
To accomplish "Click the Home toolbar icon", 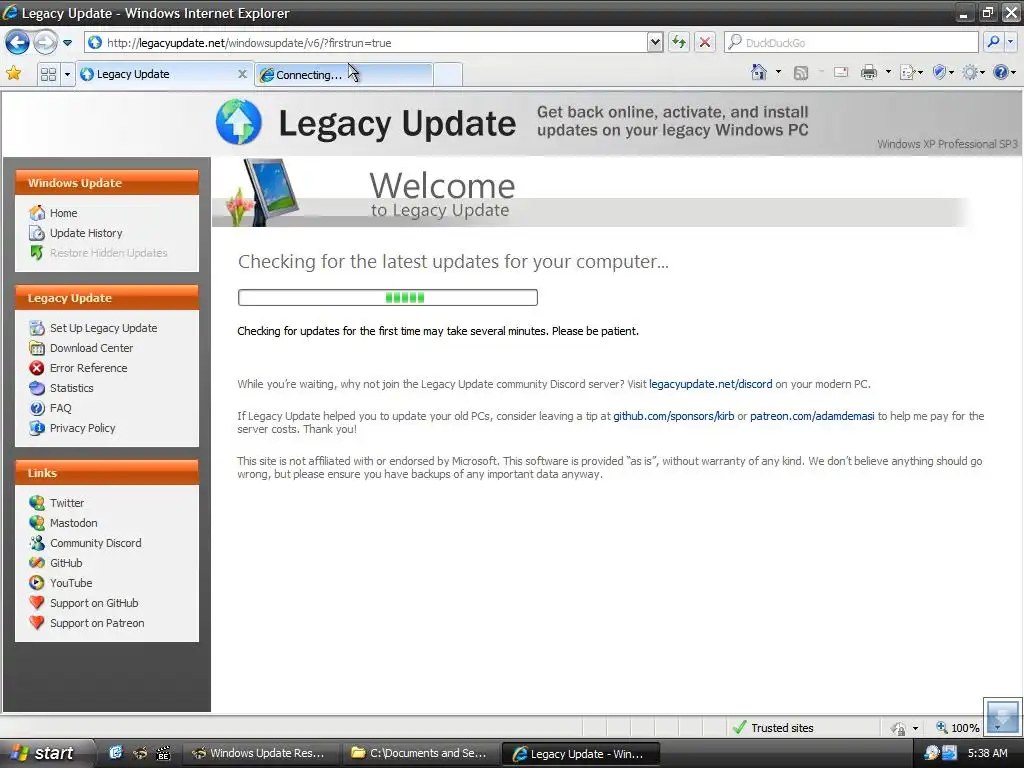I will 759,72.
